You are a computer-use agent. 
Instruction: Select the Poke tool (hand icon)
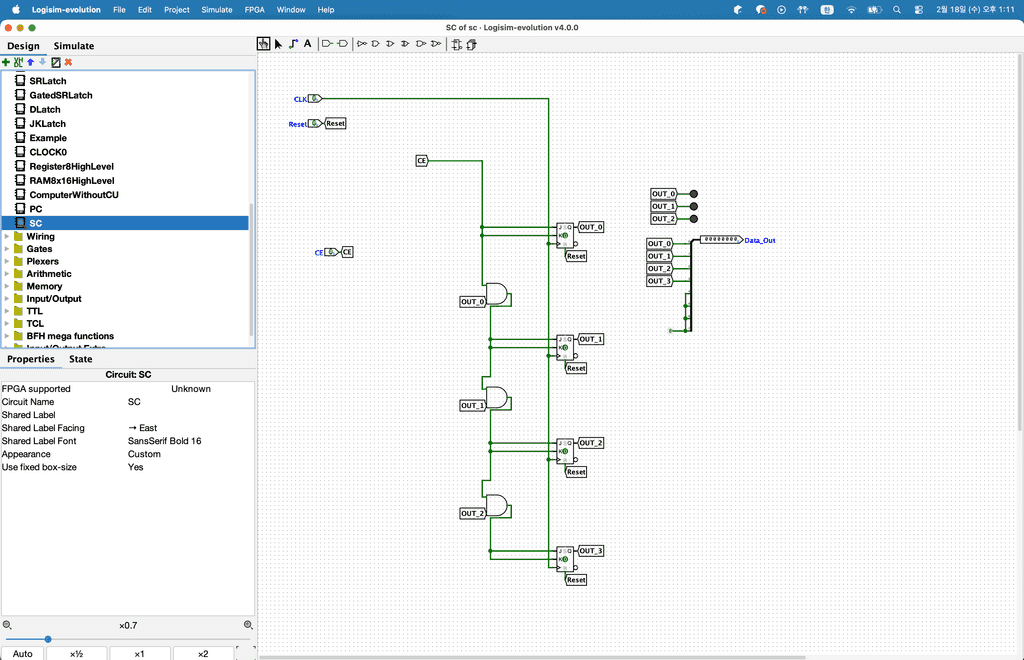click(x=264, y=44)
